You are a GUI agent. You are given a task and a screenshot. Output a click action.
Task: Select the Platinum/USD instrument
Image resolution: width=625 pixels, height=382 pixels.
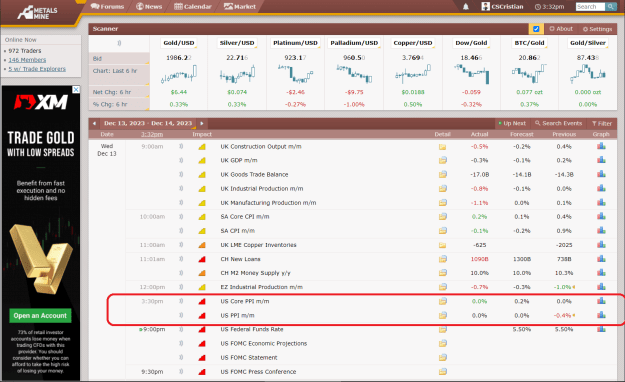coord(295,43)
